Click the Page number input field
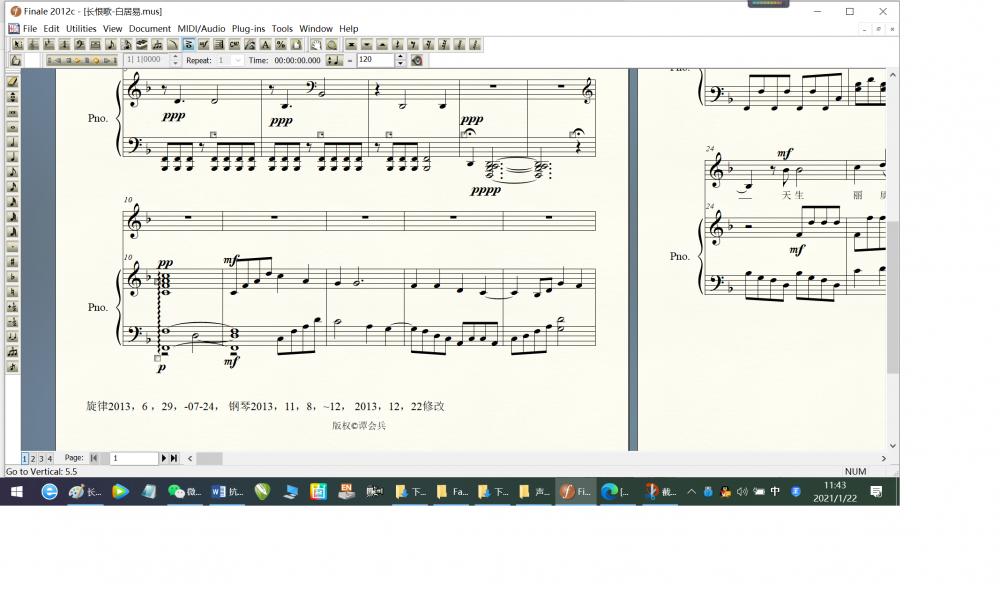 coord(133,458)
